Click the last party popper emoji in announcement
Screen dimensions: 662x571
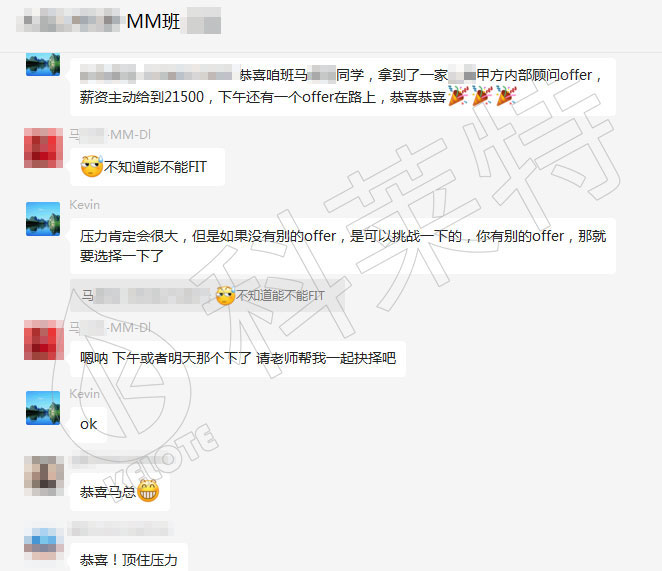[x=506, y=95]
